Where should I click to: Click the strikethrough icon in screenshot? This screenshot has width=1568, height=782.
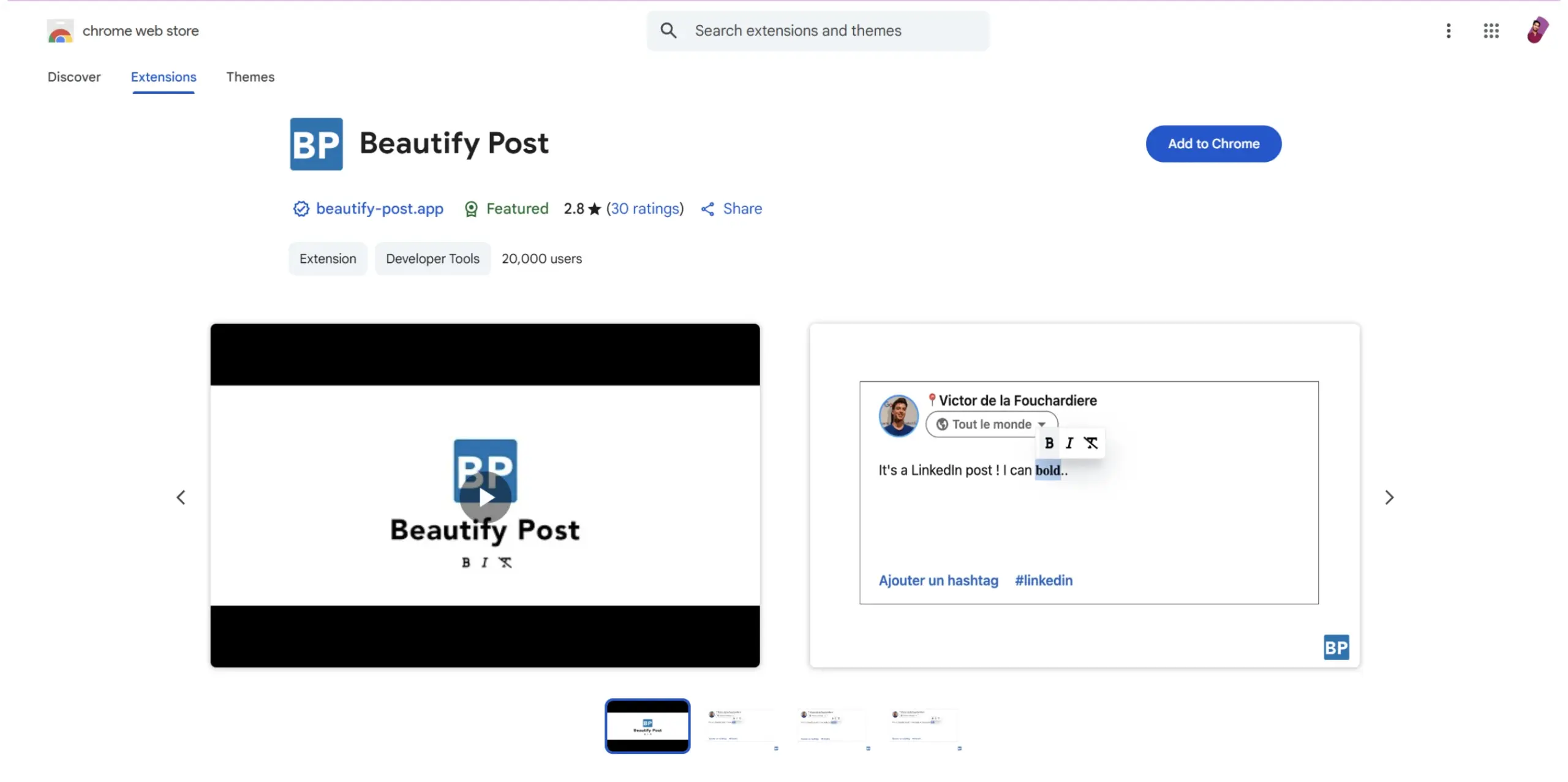1090,442
